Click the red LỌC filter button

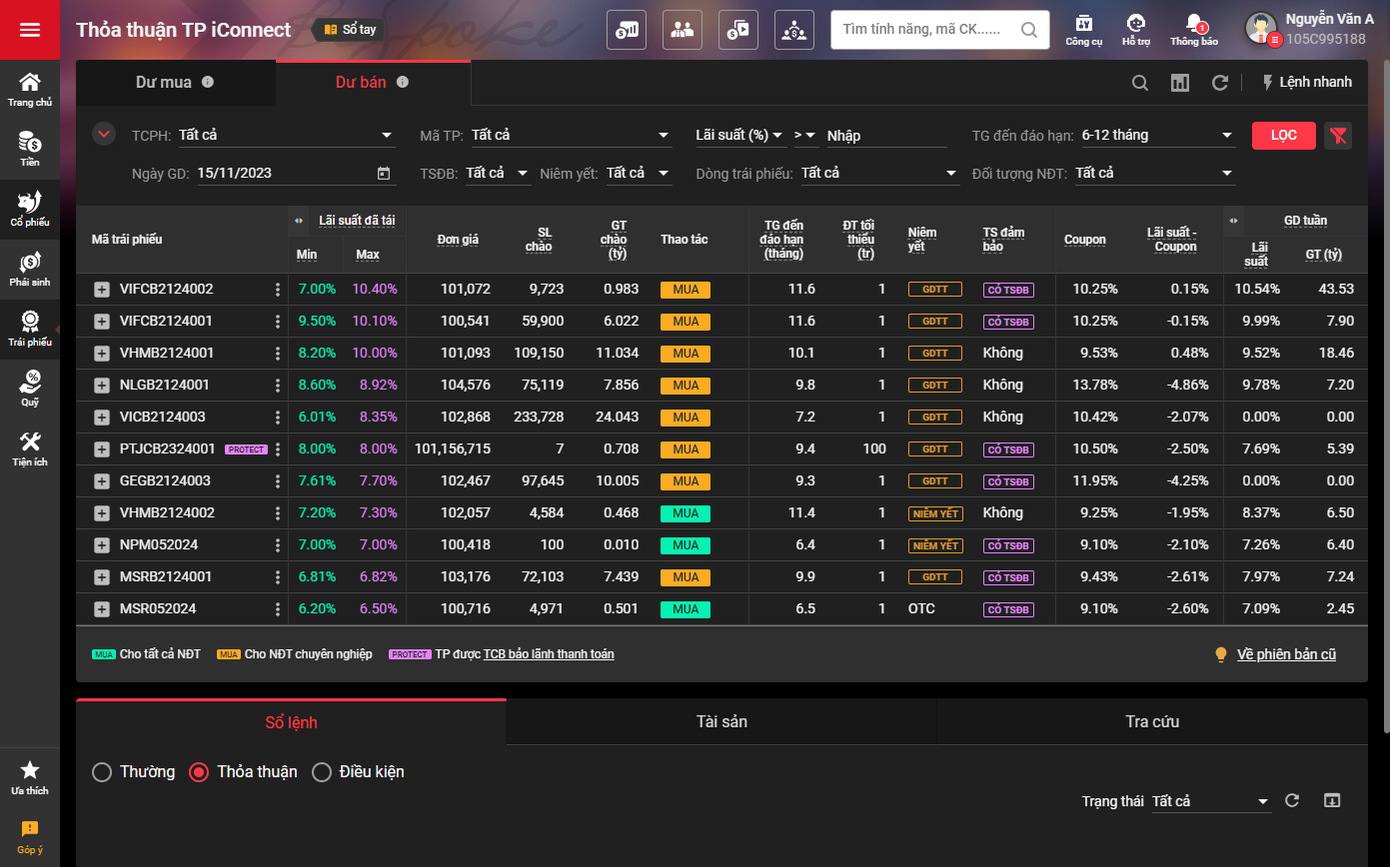click(1283, 136)
